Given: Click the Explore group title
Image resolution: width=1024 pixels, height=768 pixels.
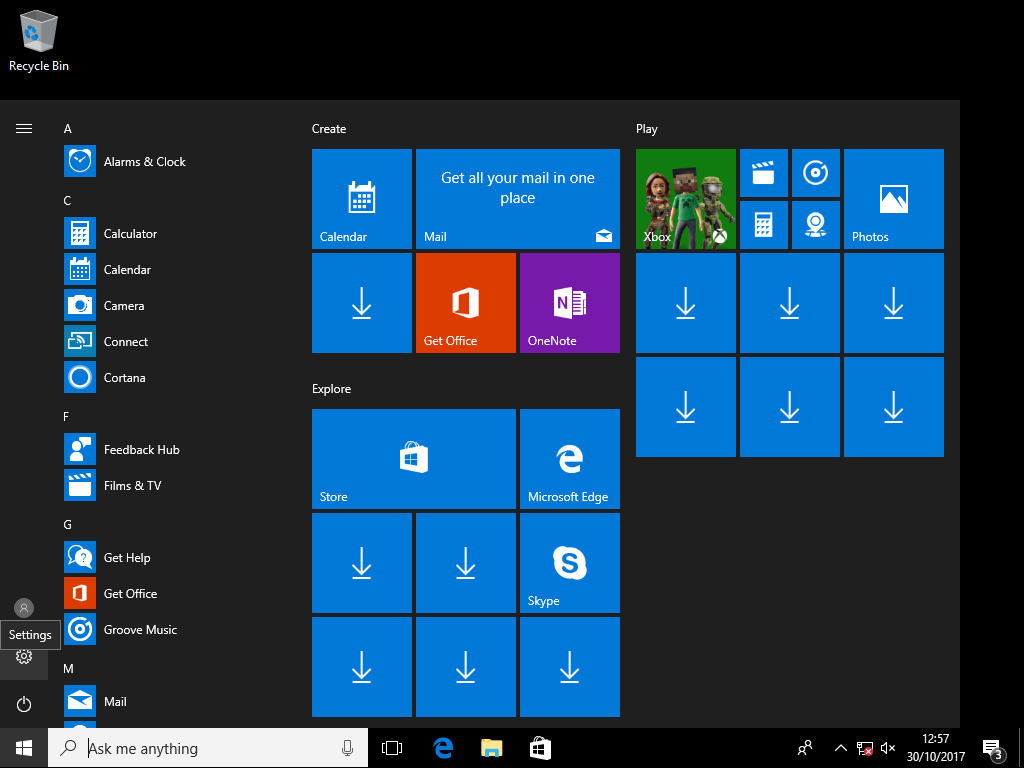Looking at the screenshot, I should (x=332, y=389).
